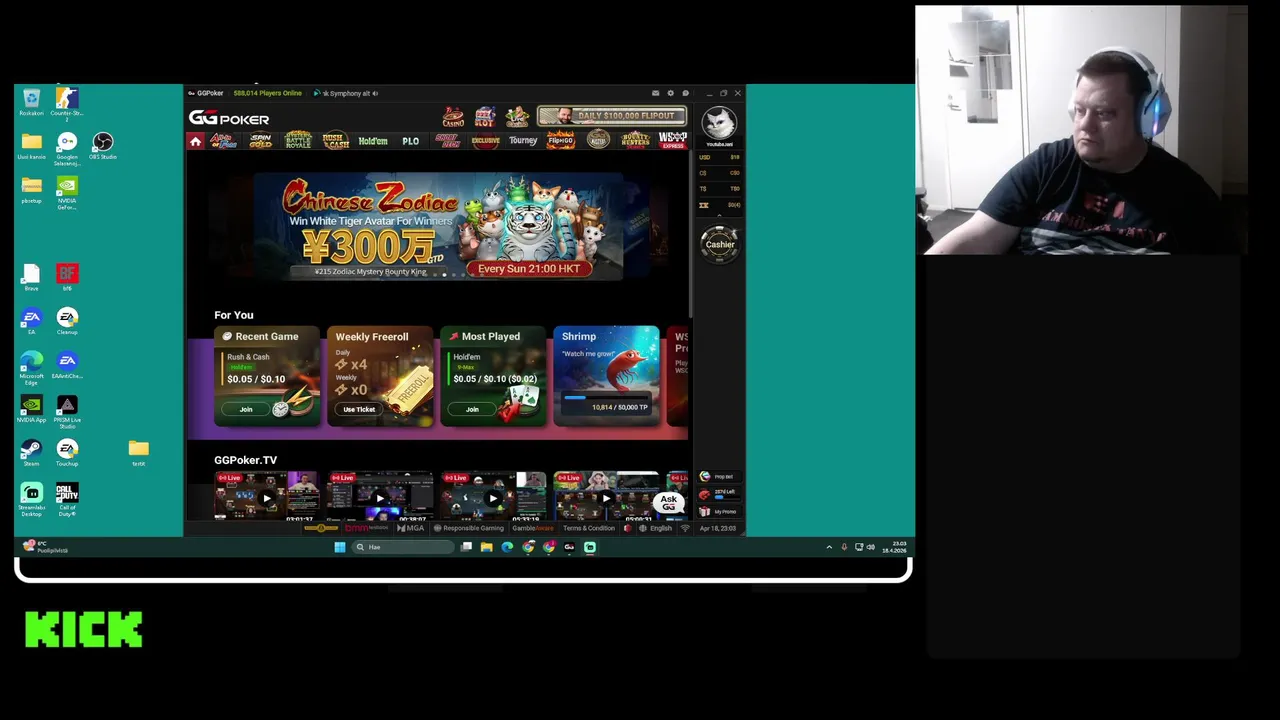Select the C$ balance row

coord(719,173)
